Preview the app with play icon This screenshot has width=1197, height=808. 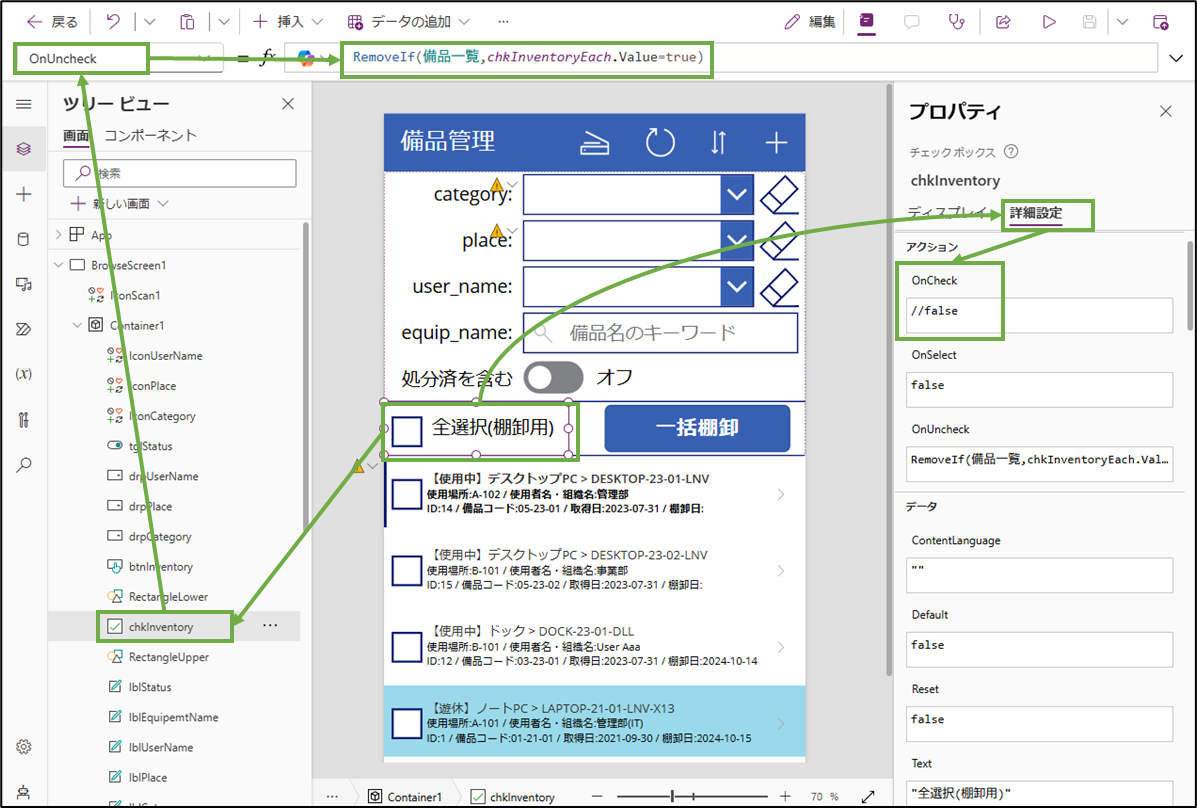point(1049,21)
